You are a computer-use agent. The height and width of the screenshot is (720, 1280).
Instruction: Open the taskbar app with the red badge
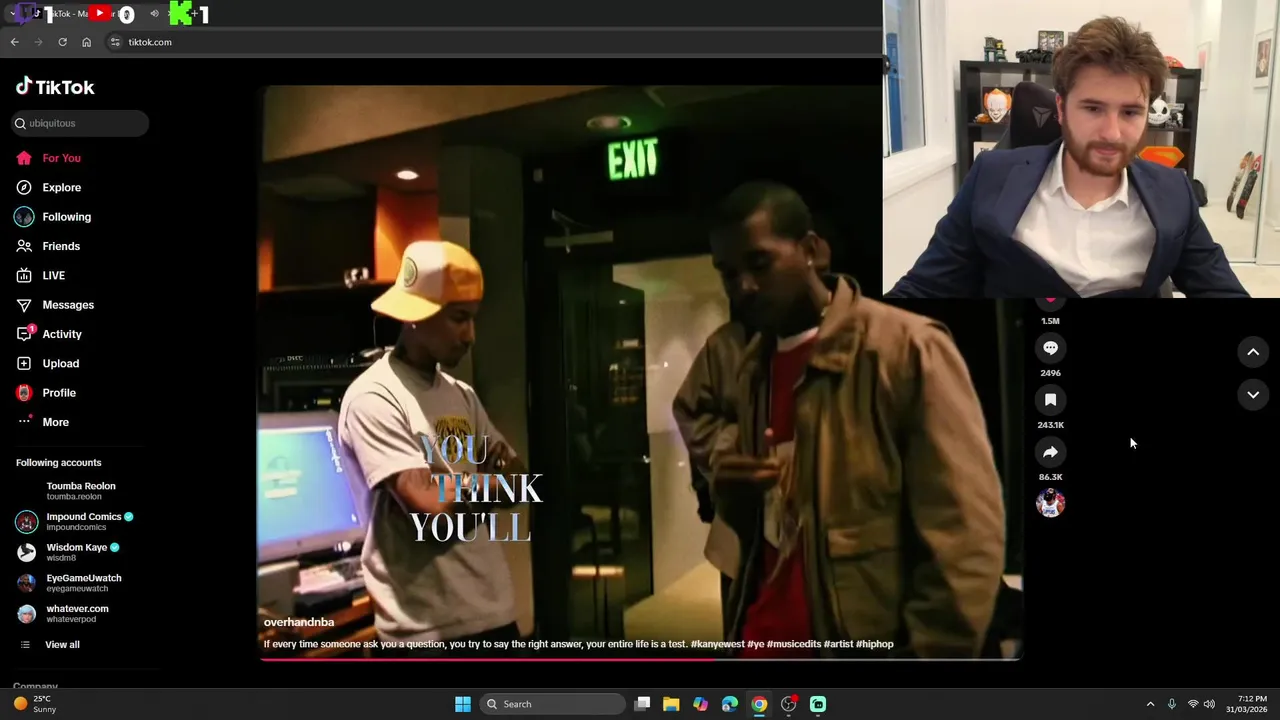point(789,704)
